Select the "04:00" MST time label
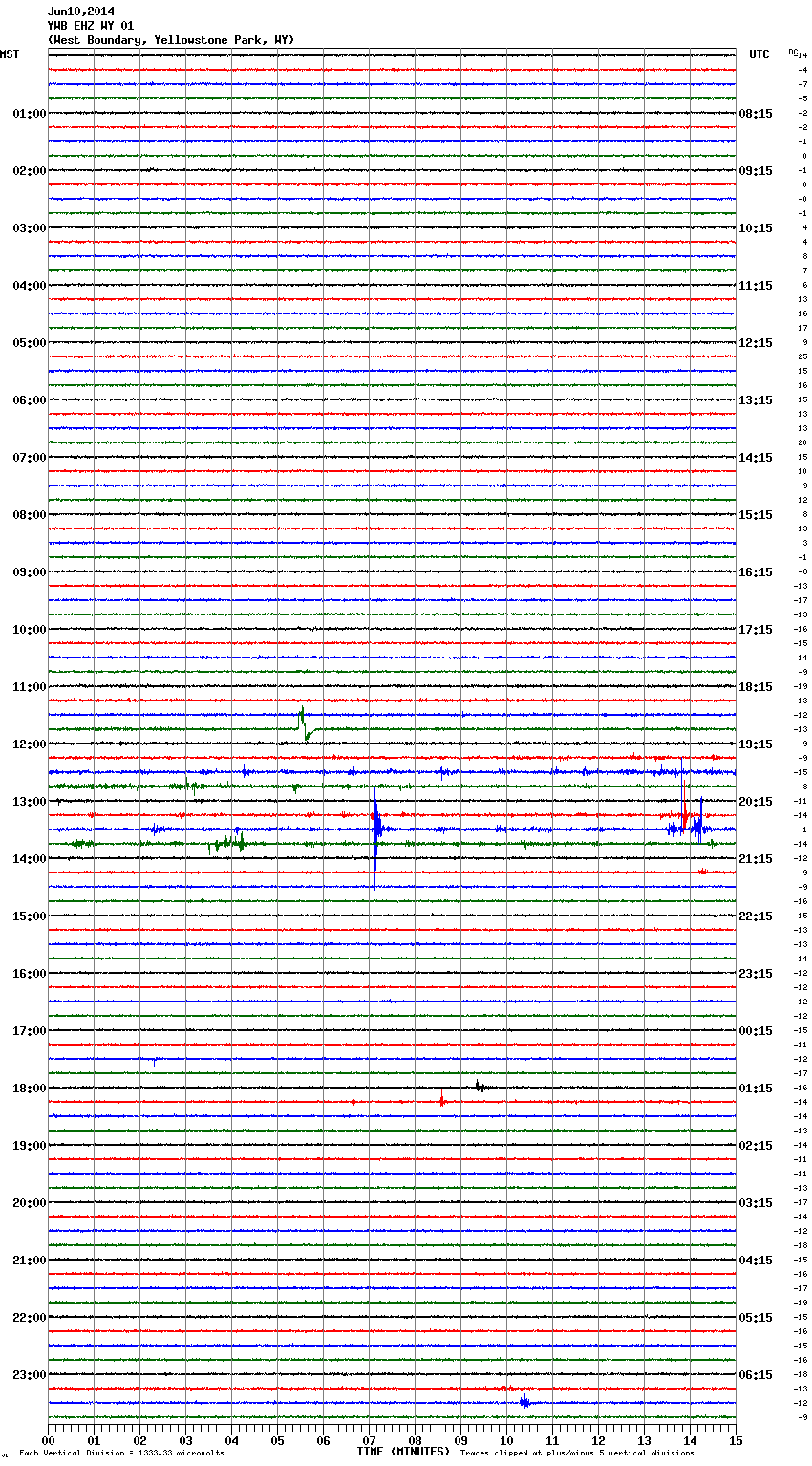 29,286
